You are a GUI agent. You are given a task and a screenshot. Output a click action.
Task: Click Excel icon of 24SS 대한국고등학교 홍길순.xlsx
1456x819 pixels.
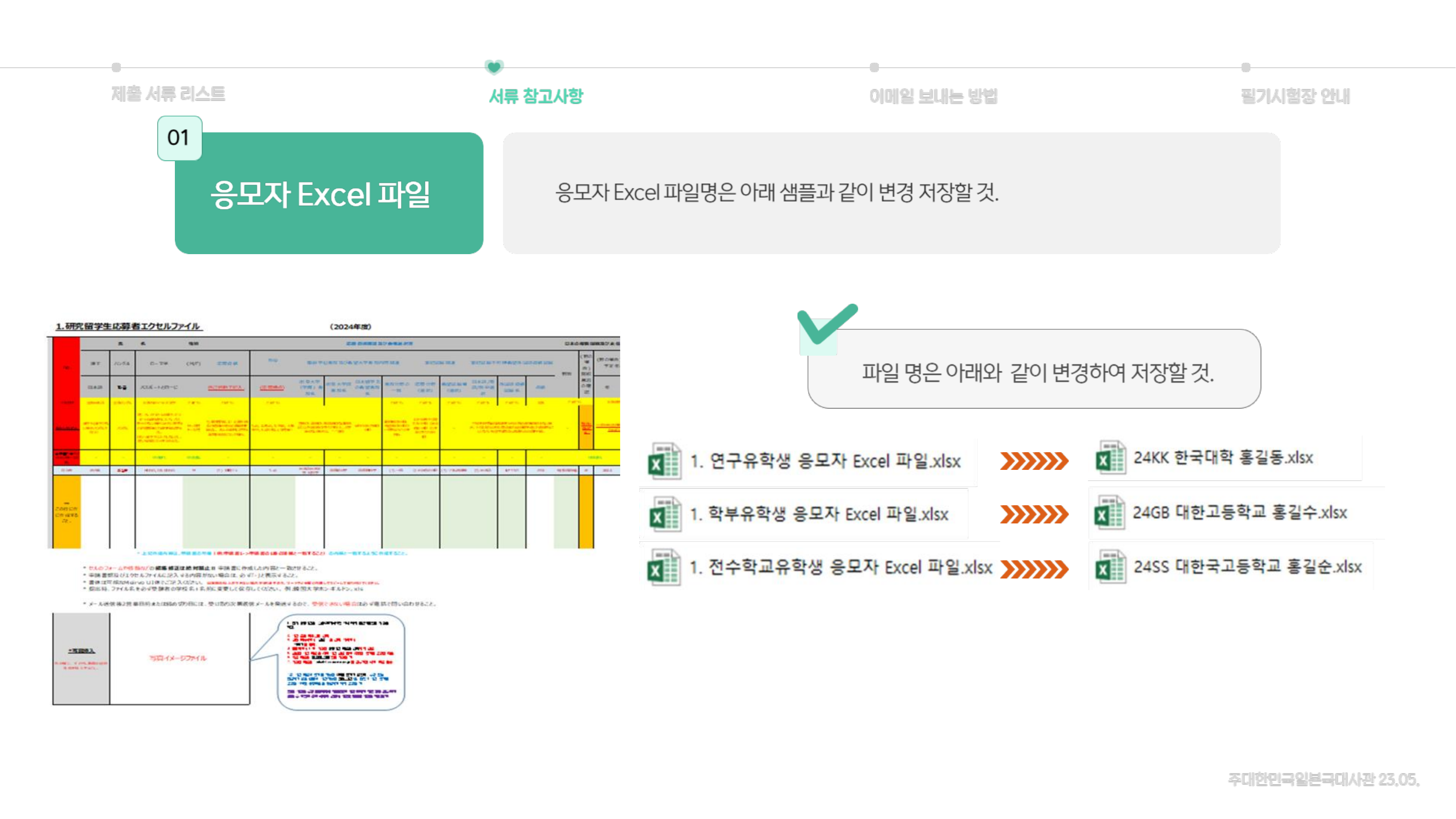pyautogui.click(x=1110, y=567)
